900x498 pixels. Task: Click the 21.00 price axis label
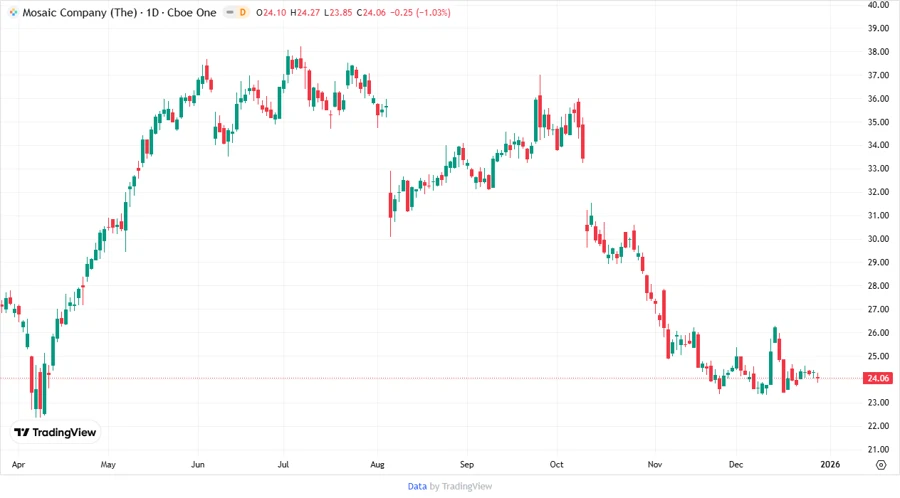[878, 450]
